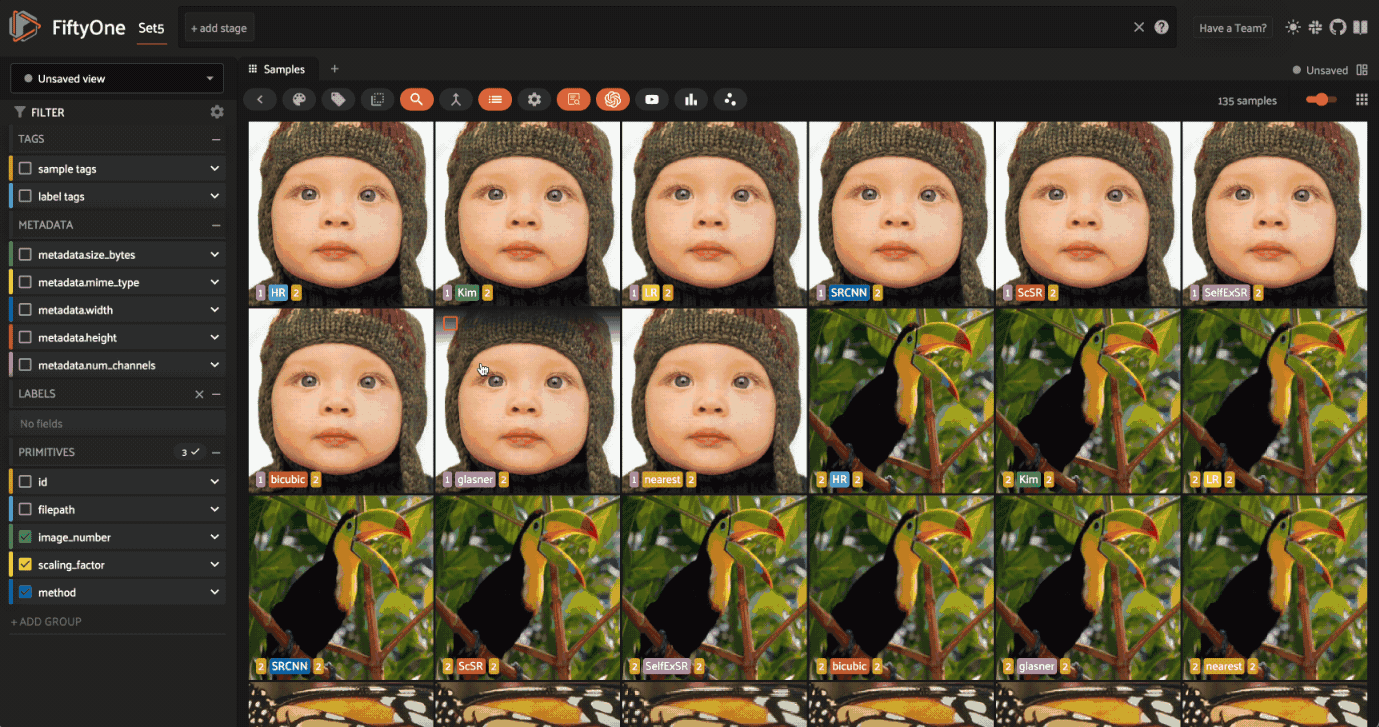1379x727 pixels.
Task: Click + ADD GROUP in sidebar
Action: [46, 622]
